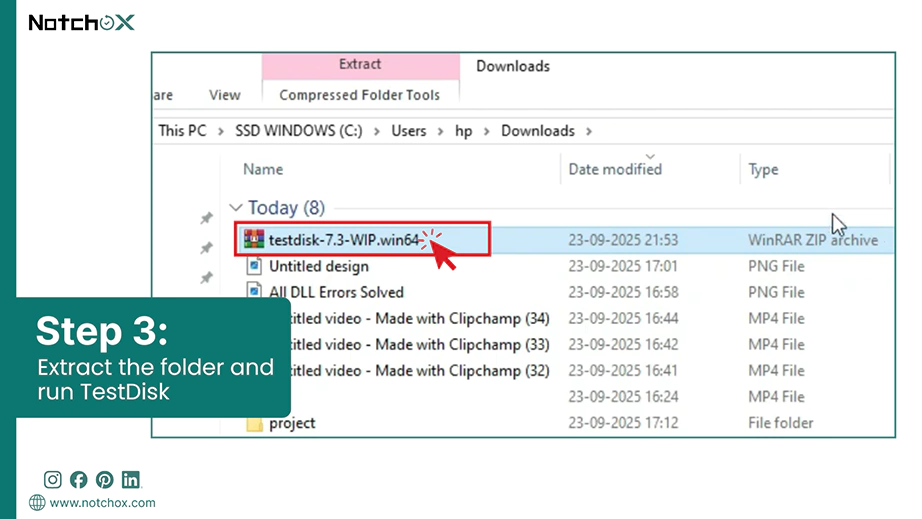Select the testdisk-7.3-WIP.win64 file
The image size is (922, 519).
pyautogui.click(x=343, y=240)
